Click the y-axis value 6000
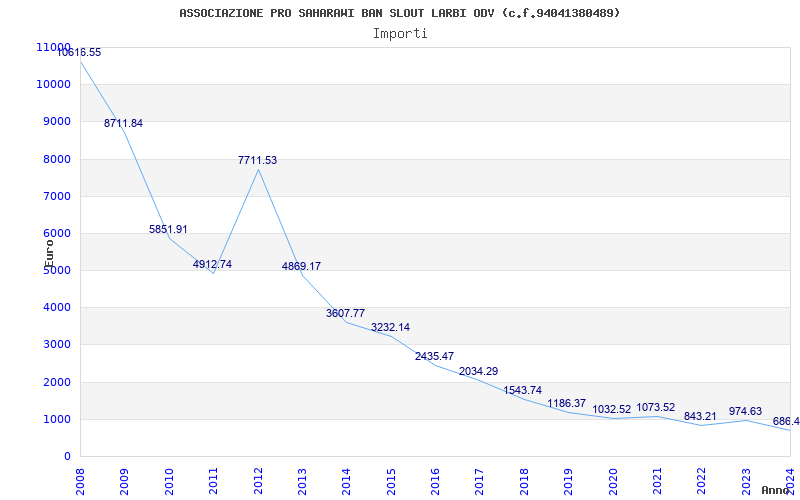Image resolution: width=800 pixels, height=500 pixels. tap(56, 233)
